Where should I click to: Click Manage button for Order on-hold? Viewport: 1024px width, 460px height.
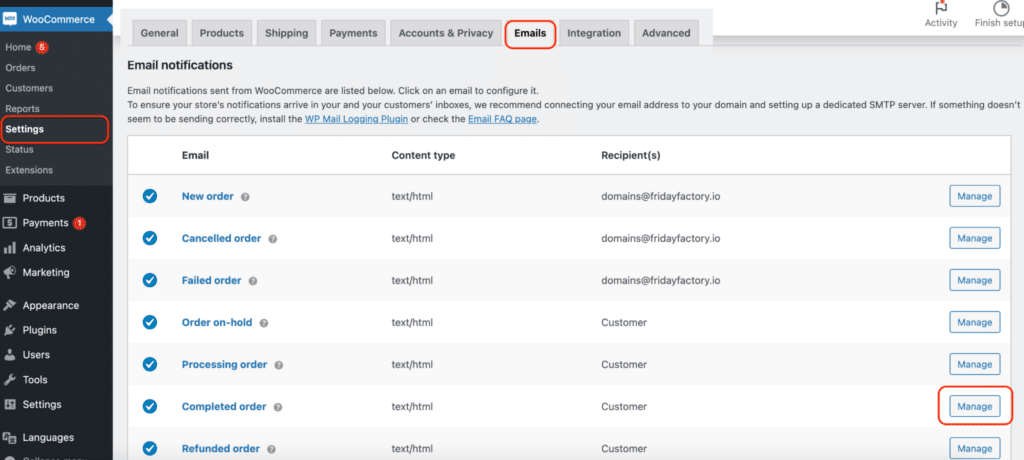(x=974, y=322)
